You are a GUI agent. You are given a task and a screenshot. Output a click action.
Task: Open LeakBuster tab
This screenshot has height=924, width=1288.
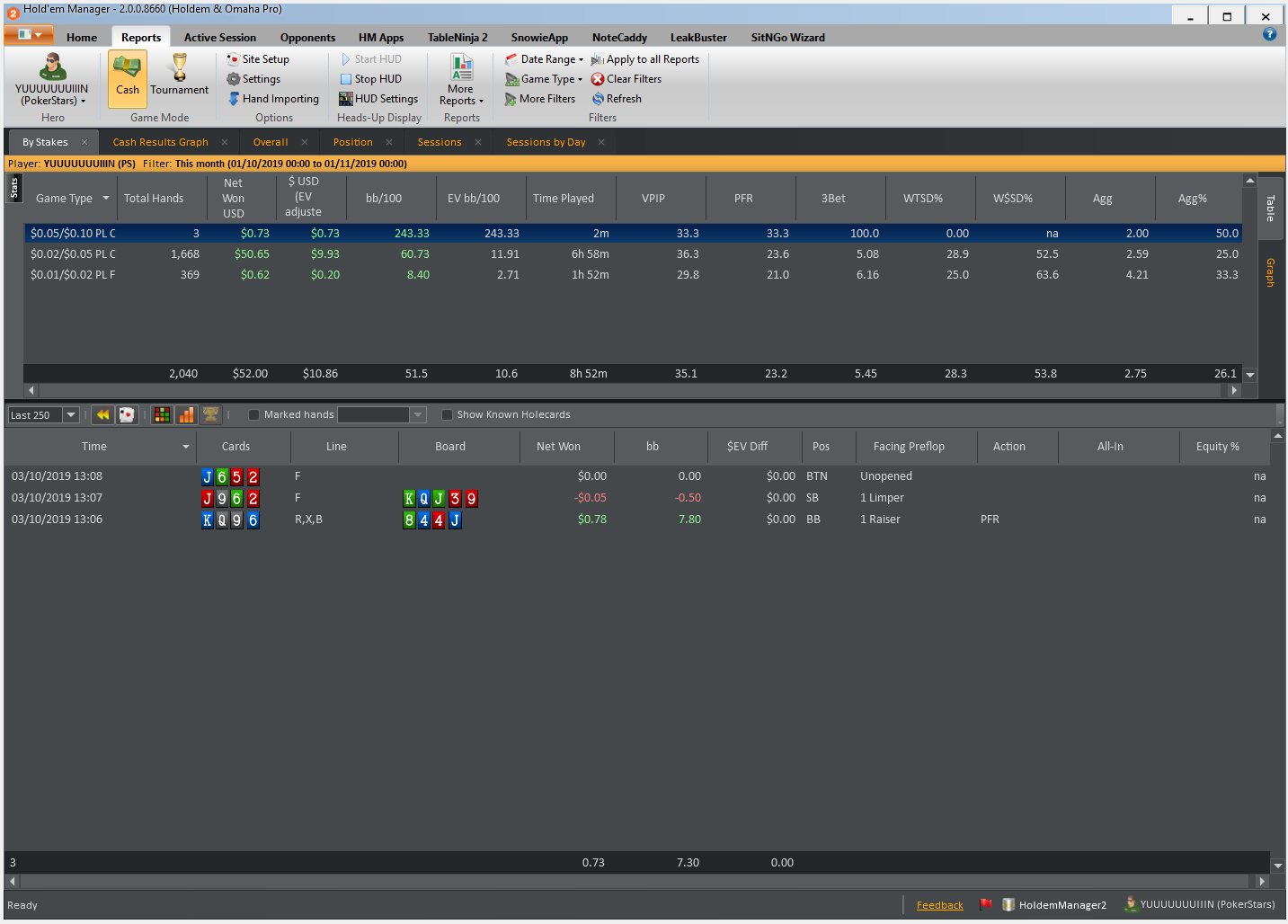coord(698,38)
